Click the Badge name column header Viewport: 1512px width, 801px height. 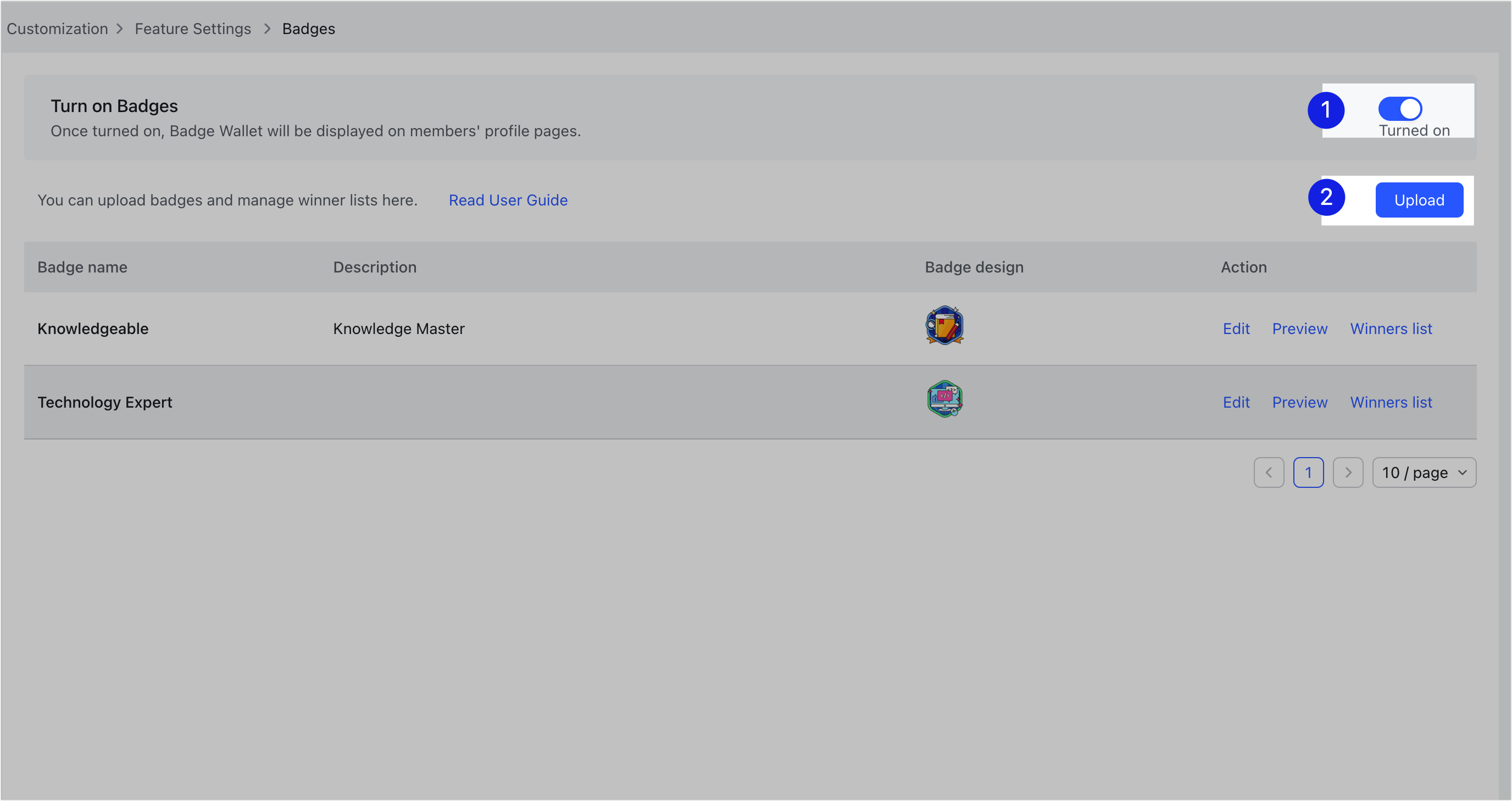pyautogui.click(x=82, y=267)
